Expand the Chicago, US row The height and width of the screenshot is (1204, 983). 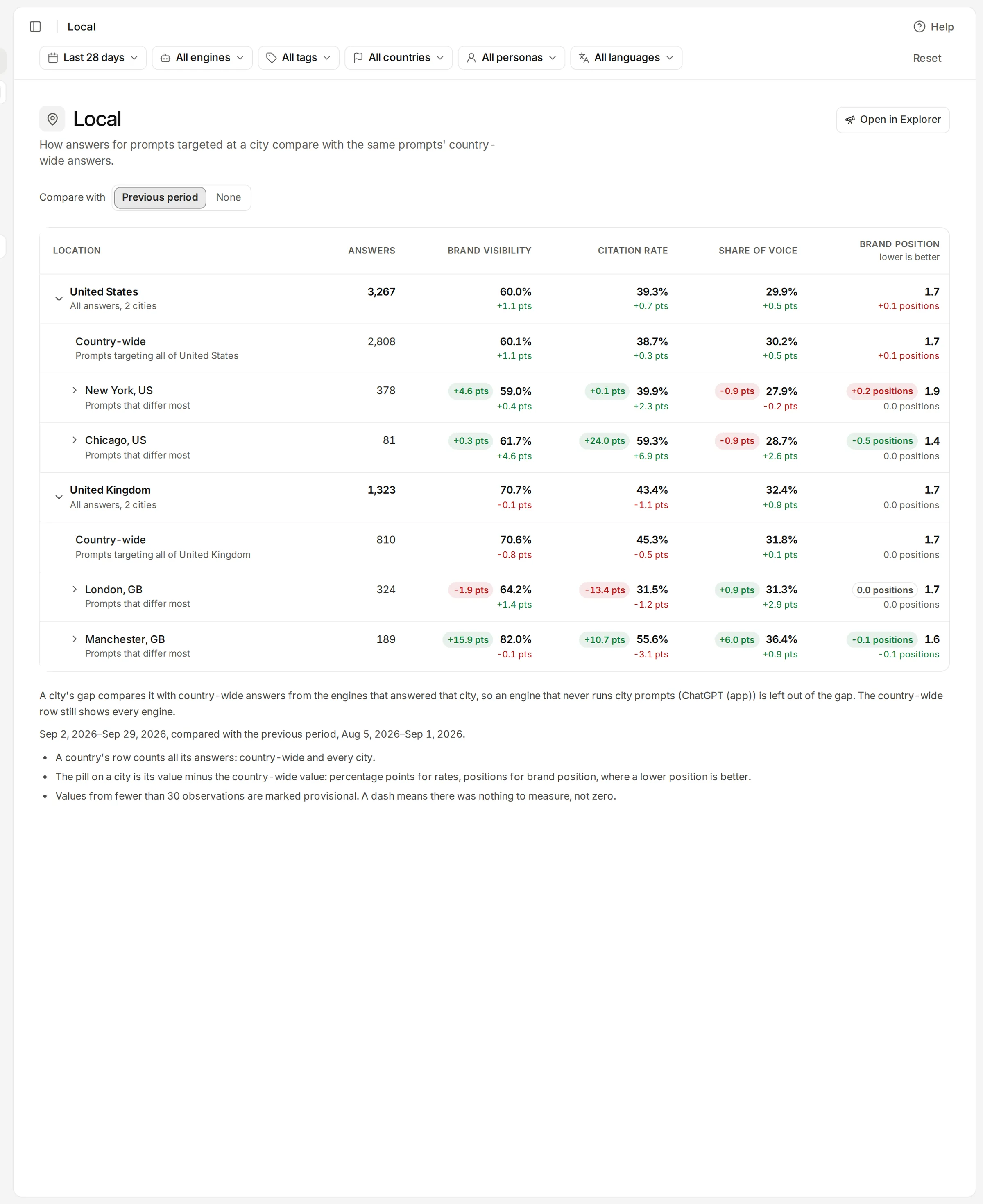pos(74,440)
